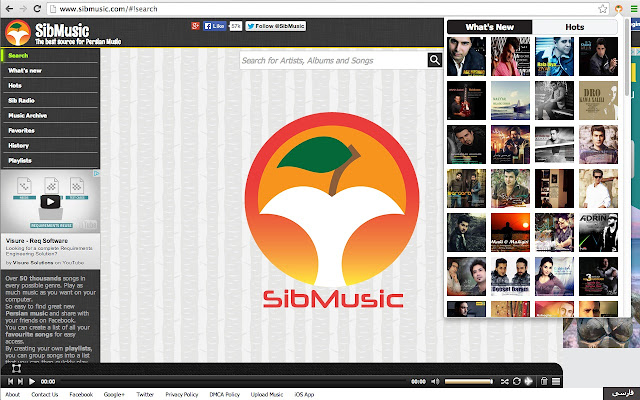Open Sib Radio in the sidebar

pyautogui.click(x=50, y=100)
